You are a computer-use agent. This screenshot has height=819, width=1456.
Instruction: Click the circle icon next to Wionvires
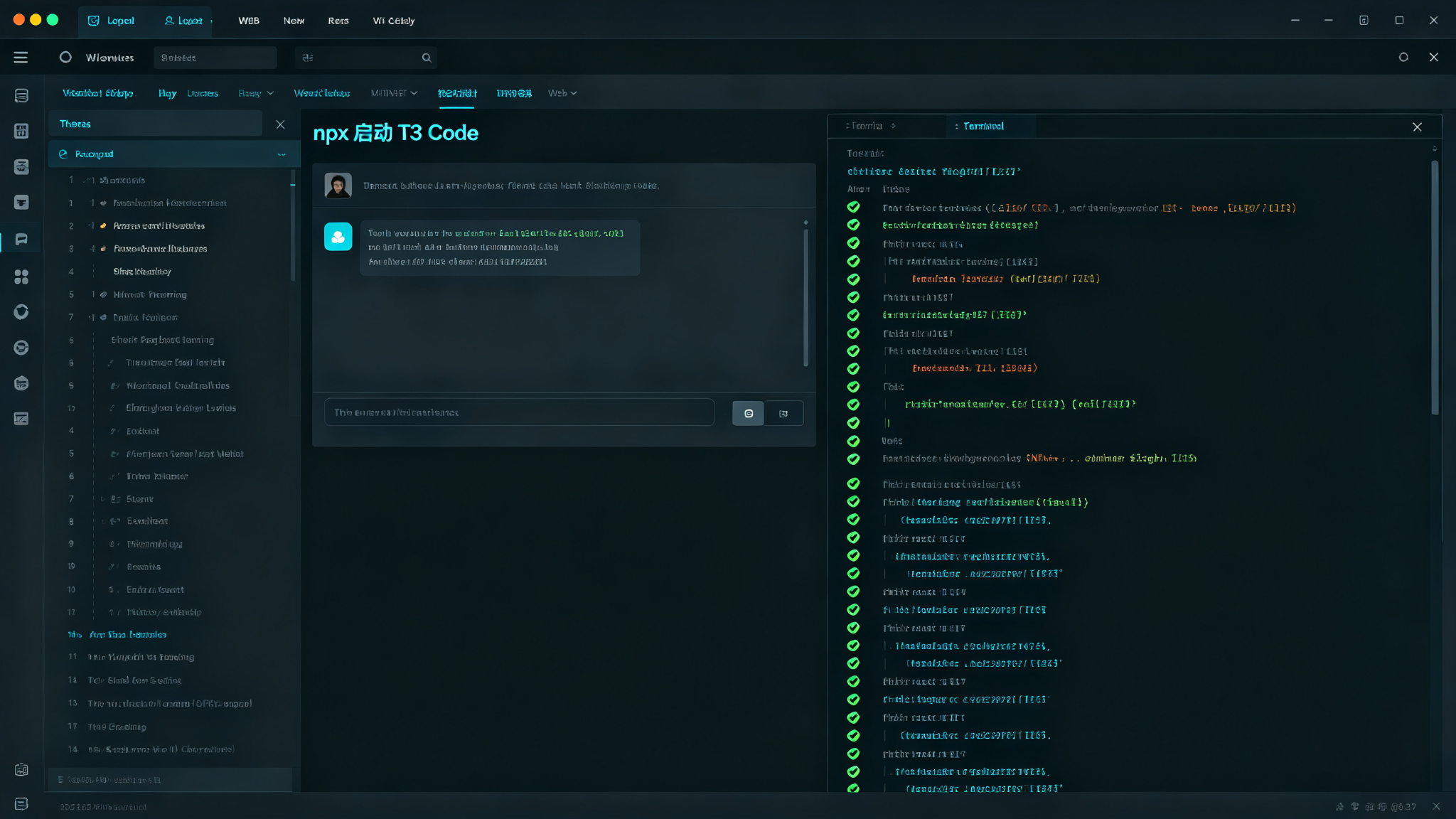point(65,58)
